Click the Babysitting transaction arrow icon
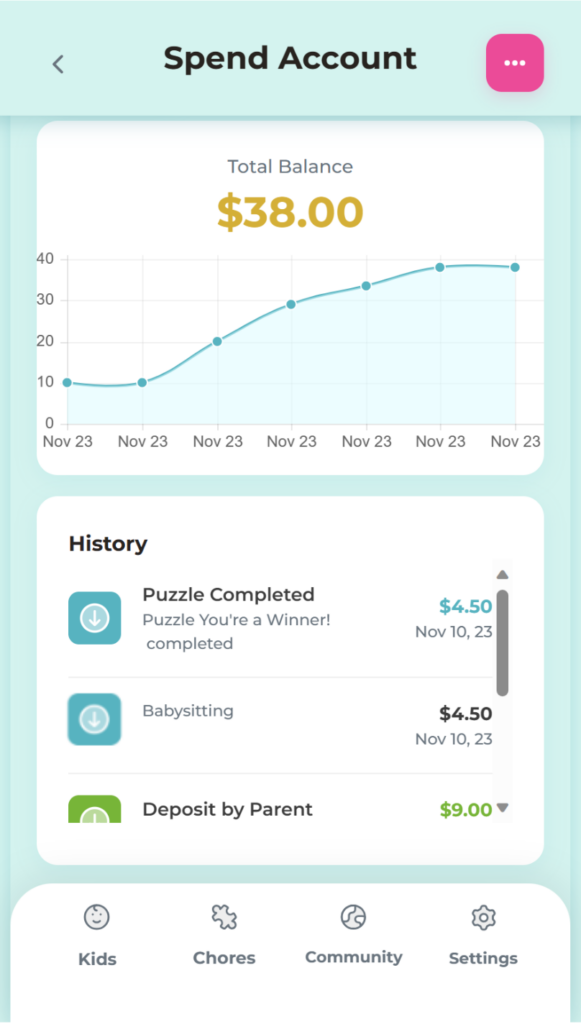 94,719
